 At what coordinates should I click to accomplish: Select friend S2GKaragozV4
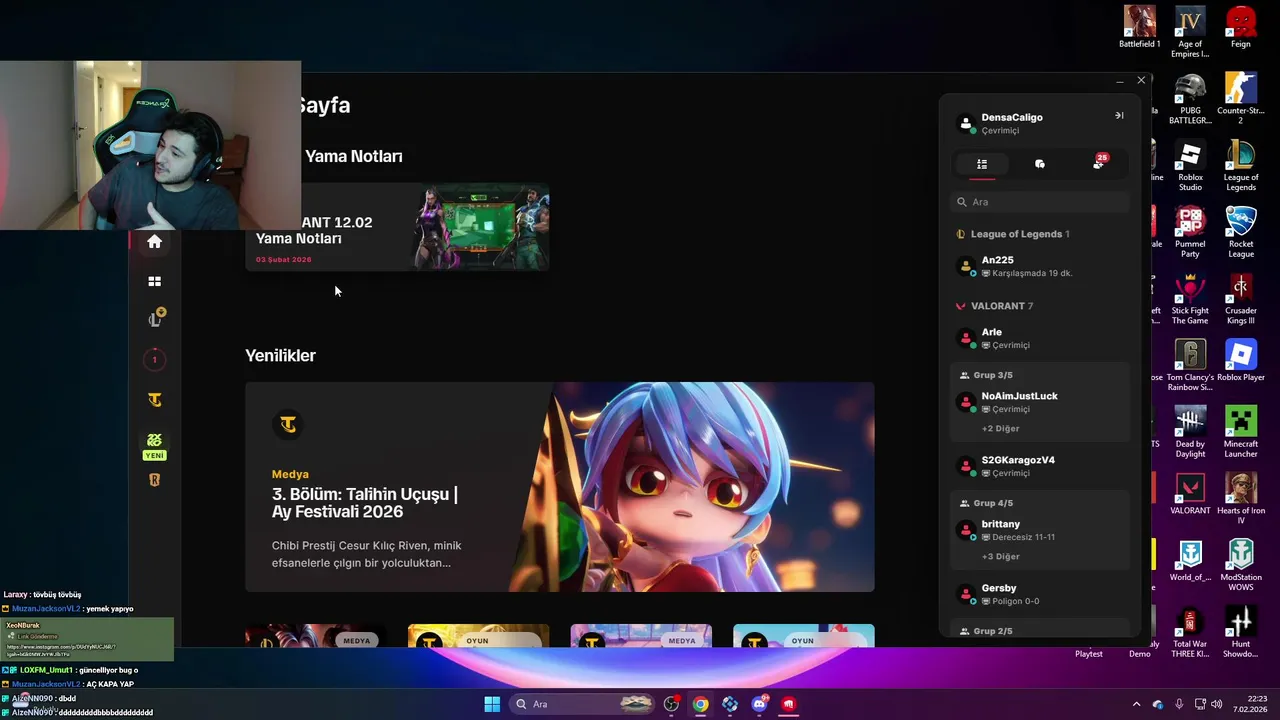pyautogui.click(x=1040, y=466)
